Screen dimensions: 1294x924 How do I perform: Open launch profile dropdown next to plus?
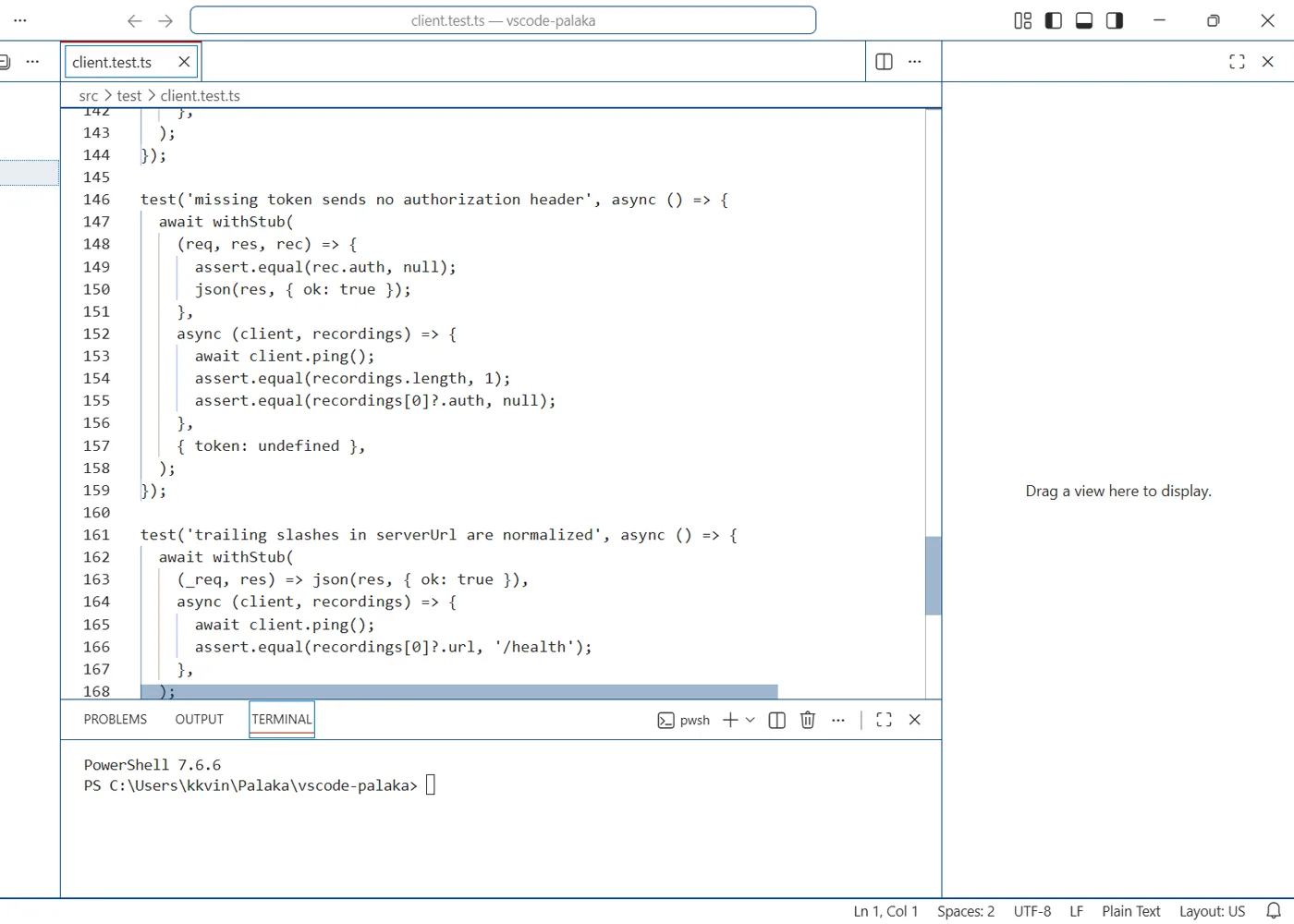point(750,720)
